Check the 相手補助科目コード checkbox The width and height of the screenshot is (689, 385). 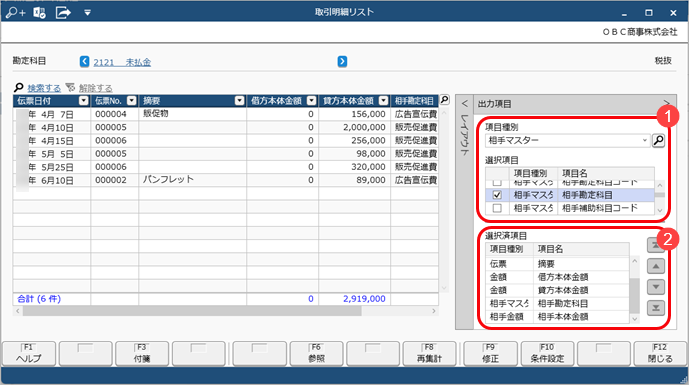[x=497, y=208]
